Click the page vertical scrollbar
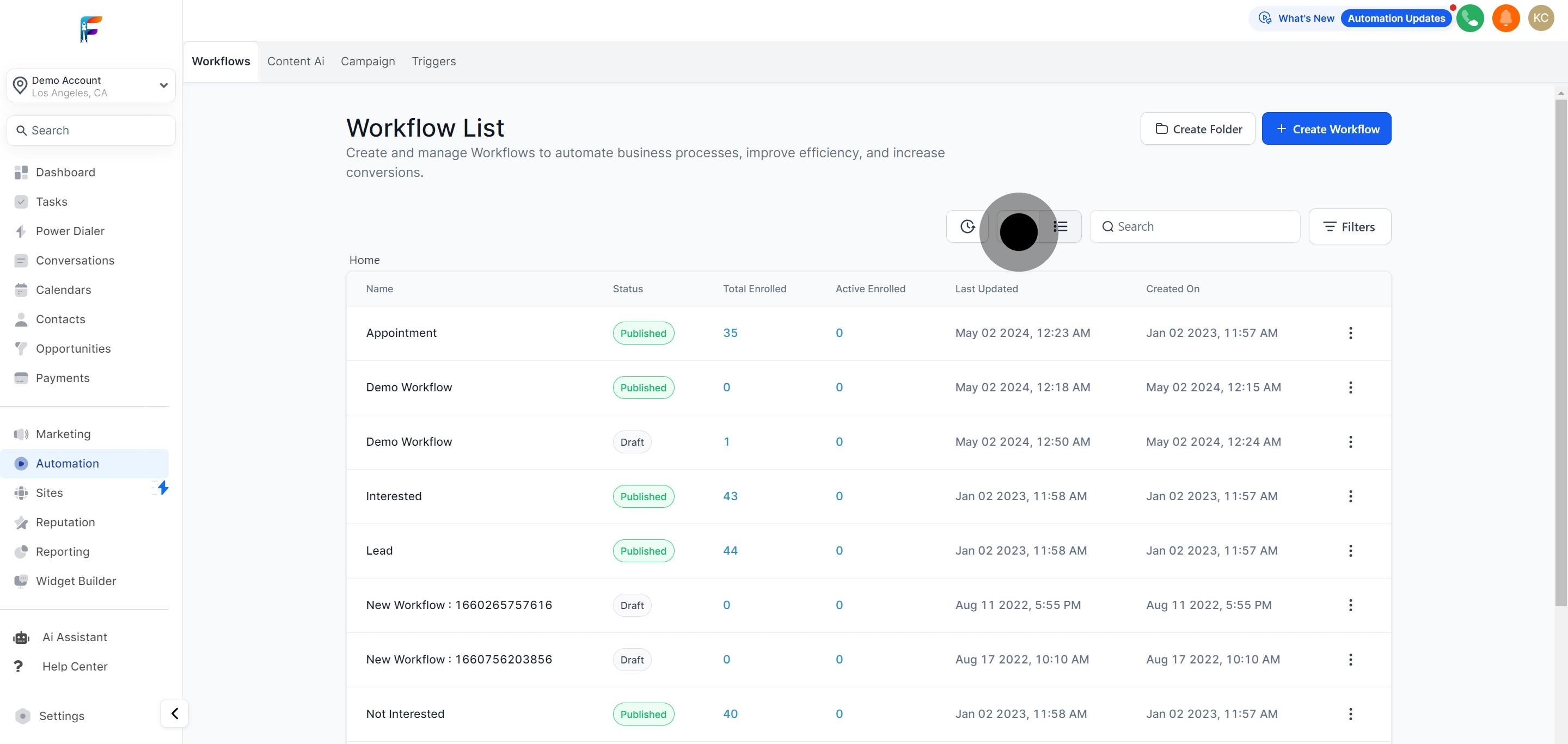 tap(1561, 353)
